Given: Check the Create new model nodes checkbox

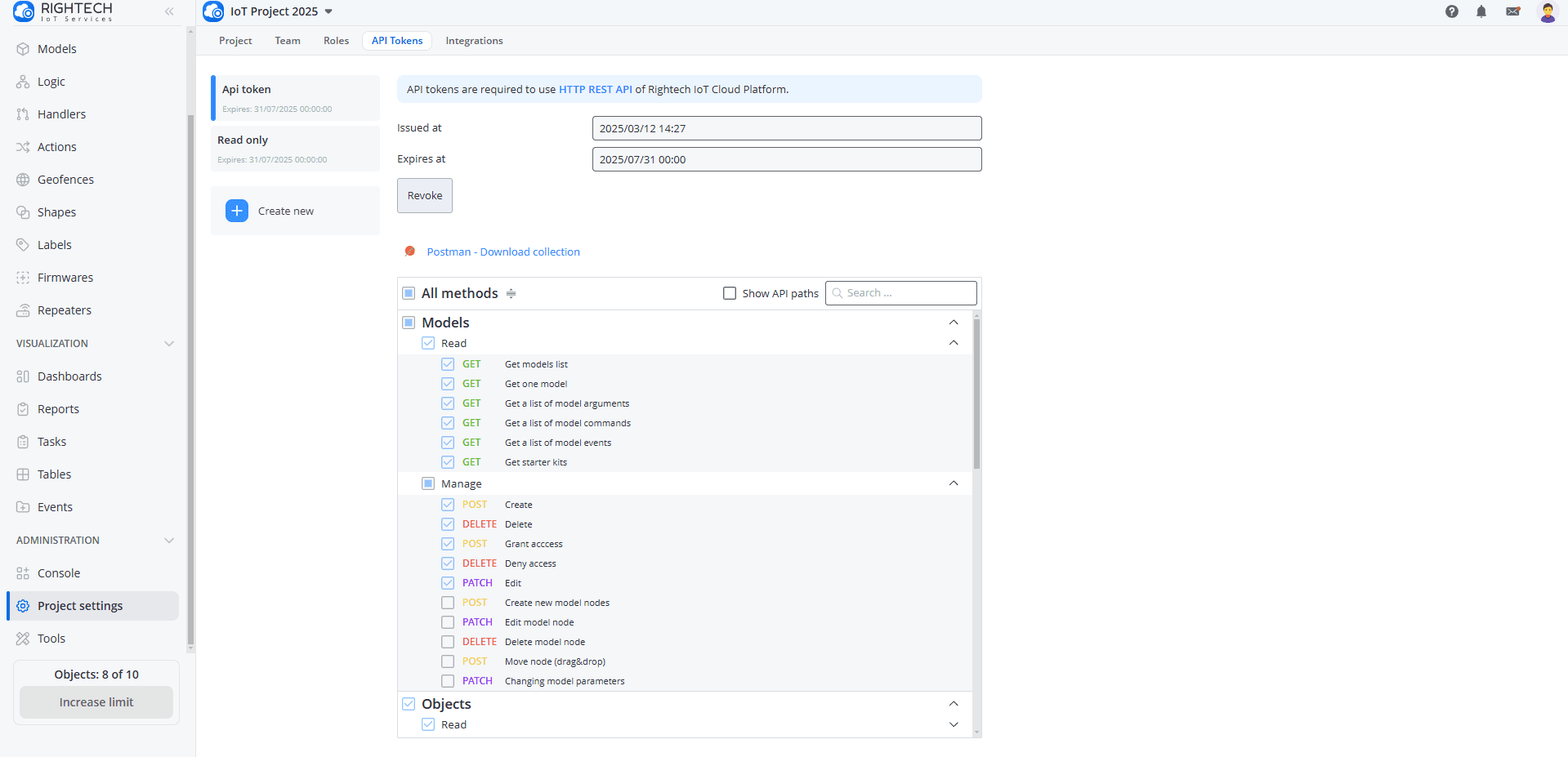Looking at the screenshot, I should pyautogui.click(x=448, y=603).
